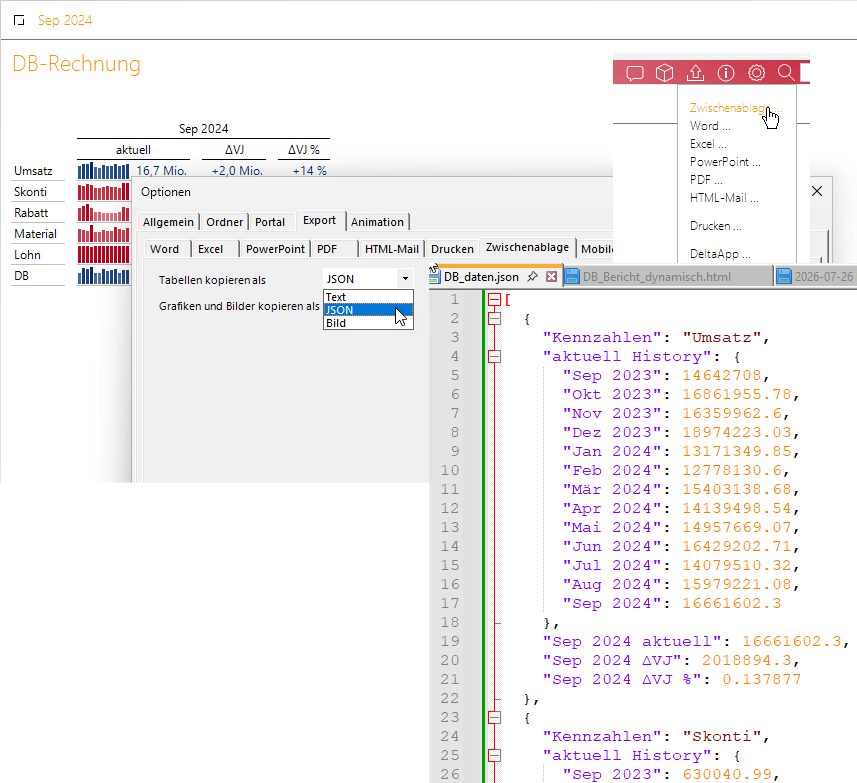Collapse the Skonti object fold on line 23
857x783 pixels.
coord(494,717)
